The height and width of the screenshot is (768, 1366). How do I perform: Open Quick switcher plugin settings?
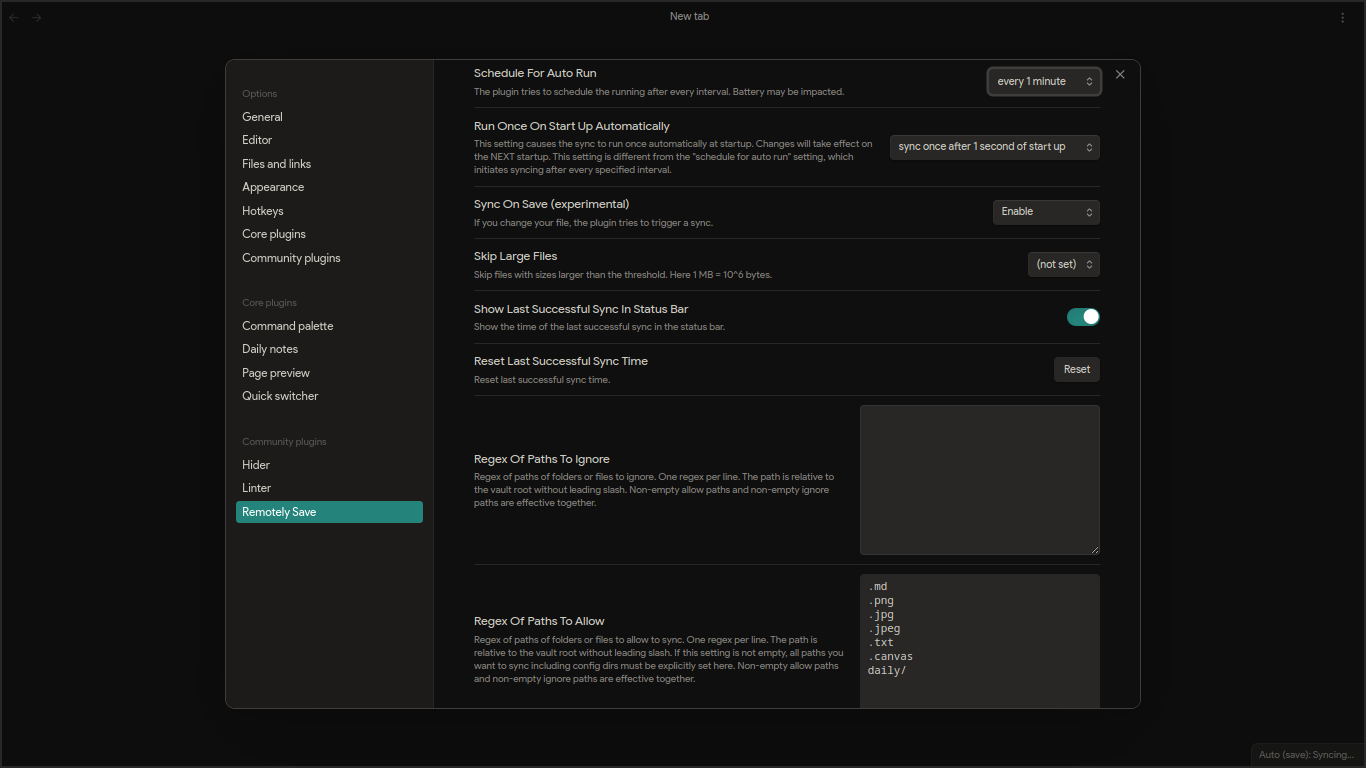(329, 396)
